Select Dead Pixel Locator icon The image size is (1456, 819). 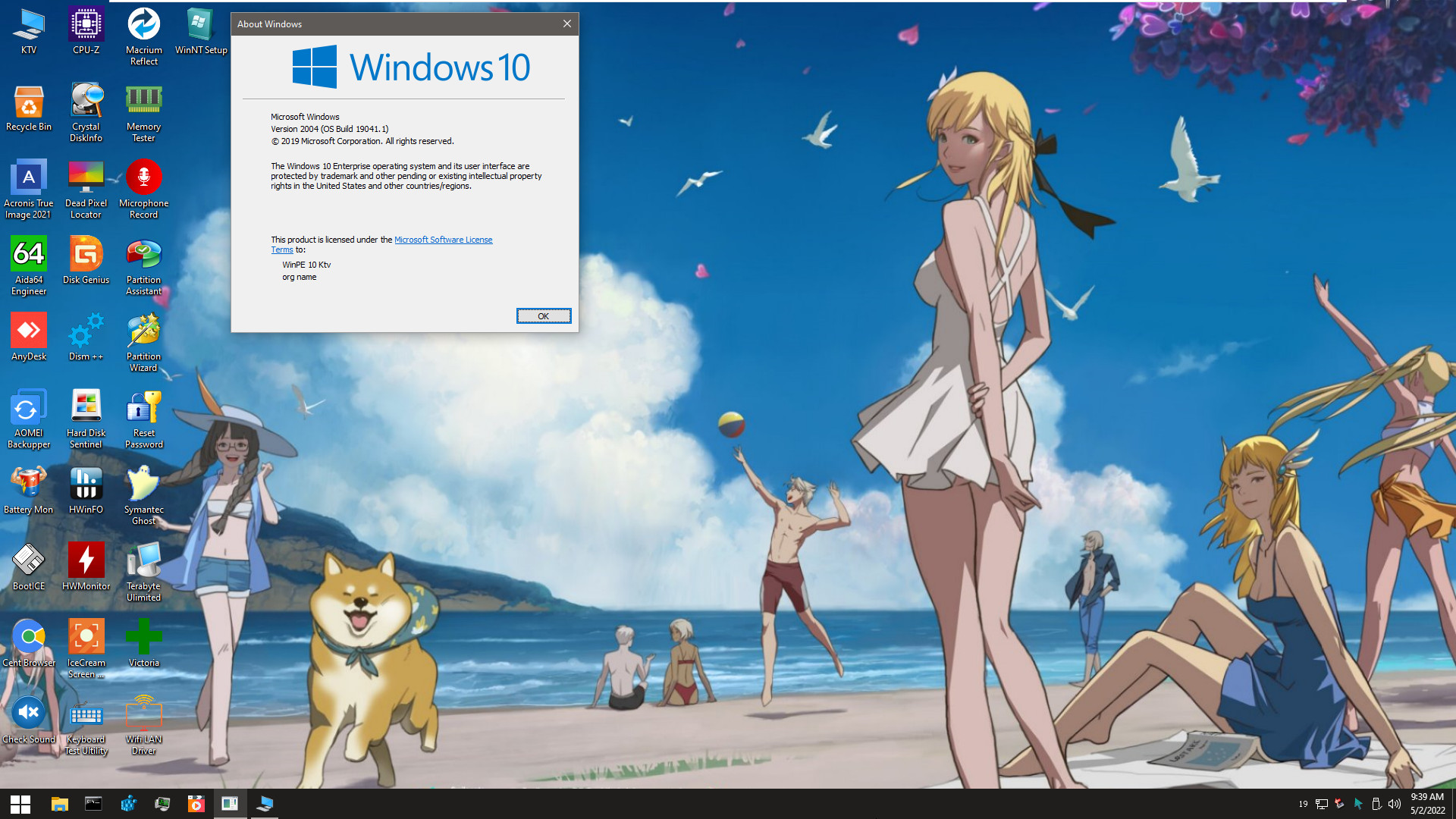pyautogui.click(x=86, y=190)
